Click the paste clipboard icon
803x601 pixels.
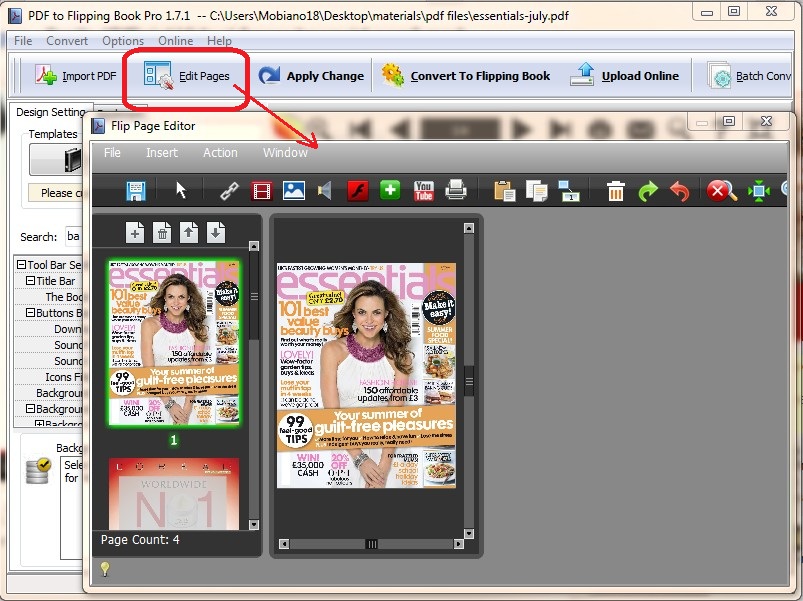504,191
